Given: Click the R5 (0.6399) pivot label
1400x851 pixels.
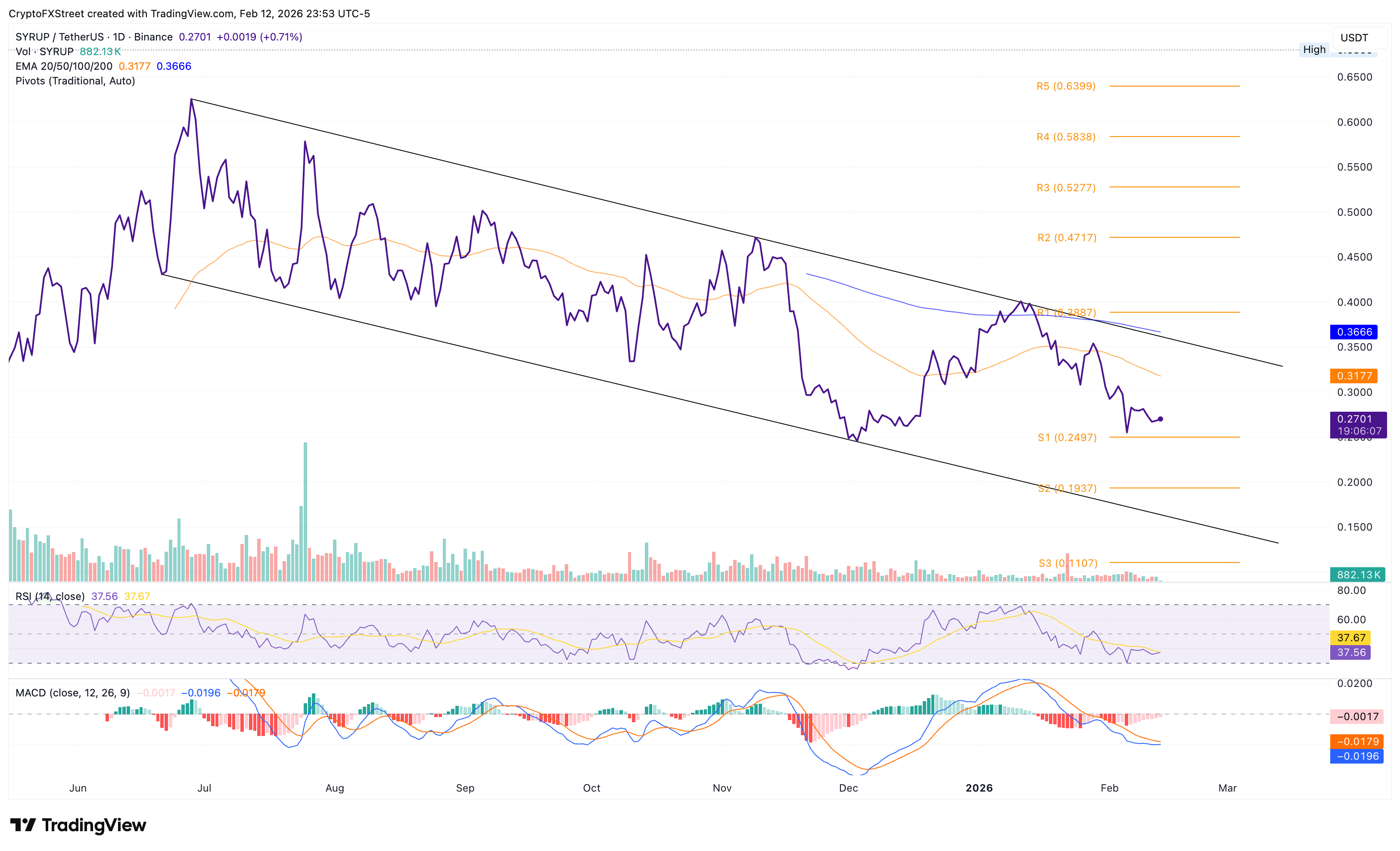Looking at the screenshot, I should click(x=1065, y=87).
